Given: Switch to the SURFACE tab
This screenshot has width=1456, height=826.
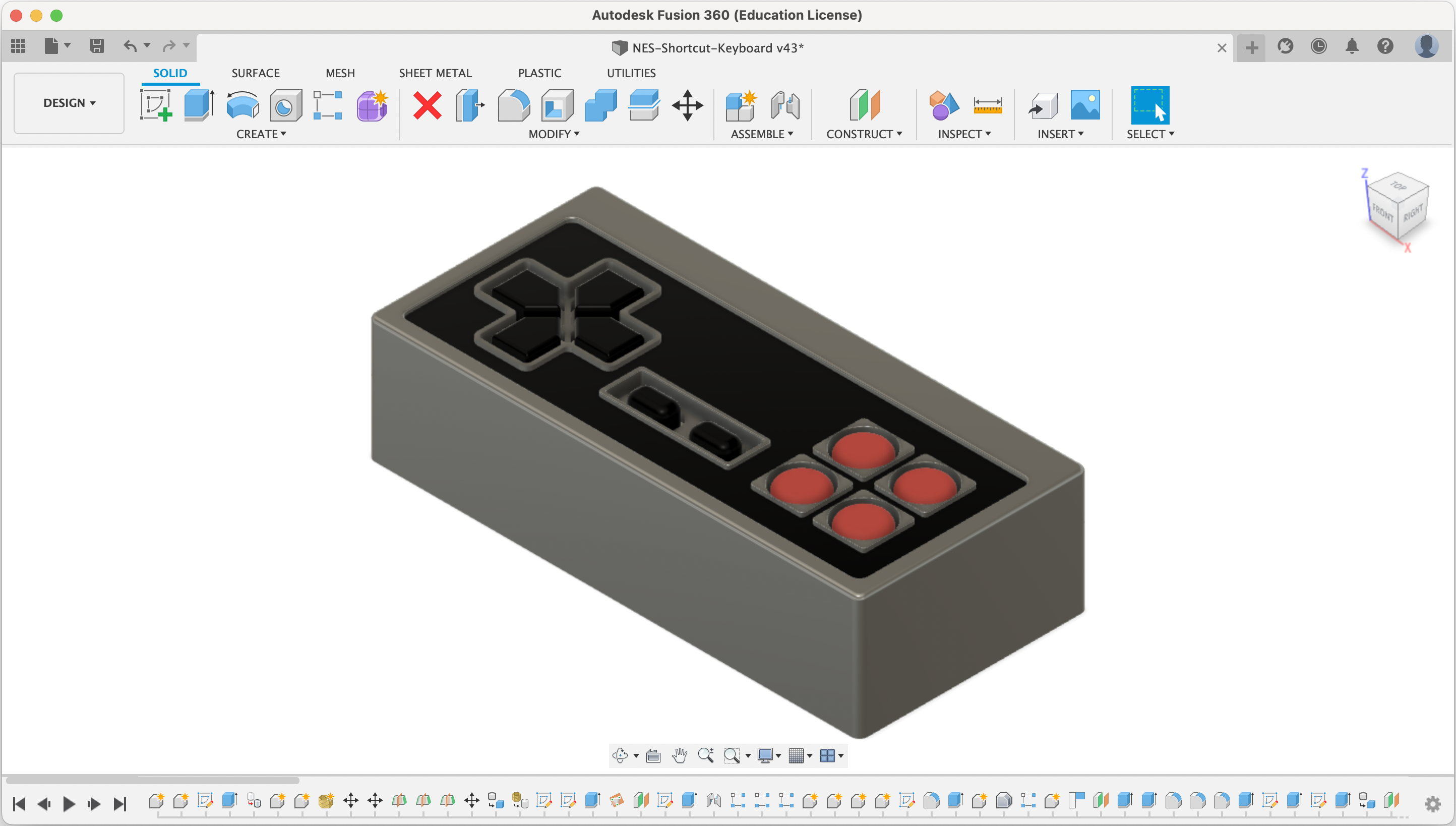Looking at the screenshot, I should click(x=255, y=73).
